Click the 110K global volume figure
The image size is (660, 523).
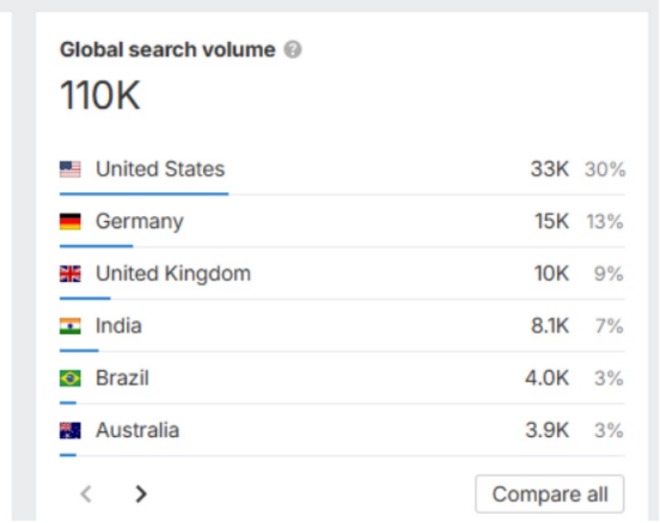[x=100, y=96]
